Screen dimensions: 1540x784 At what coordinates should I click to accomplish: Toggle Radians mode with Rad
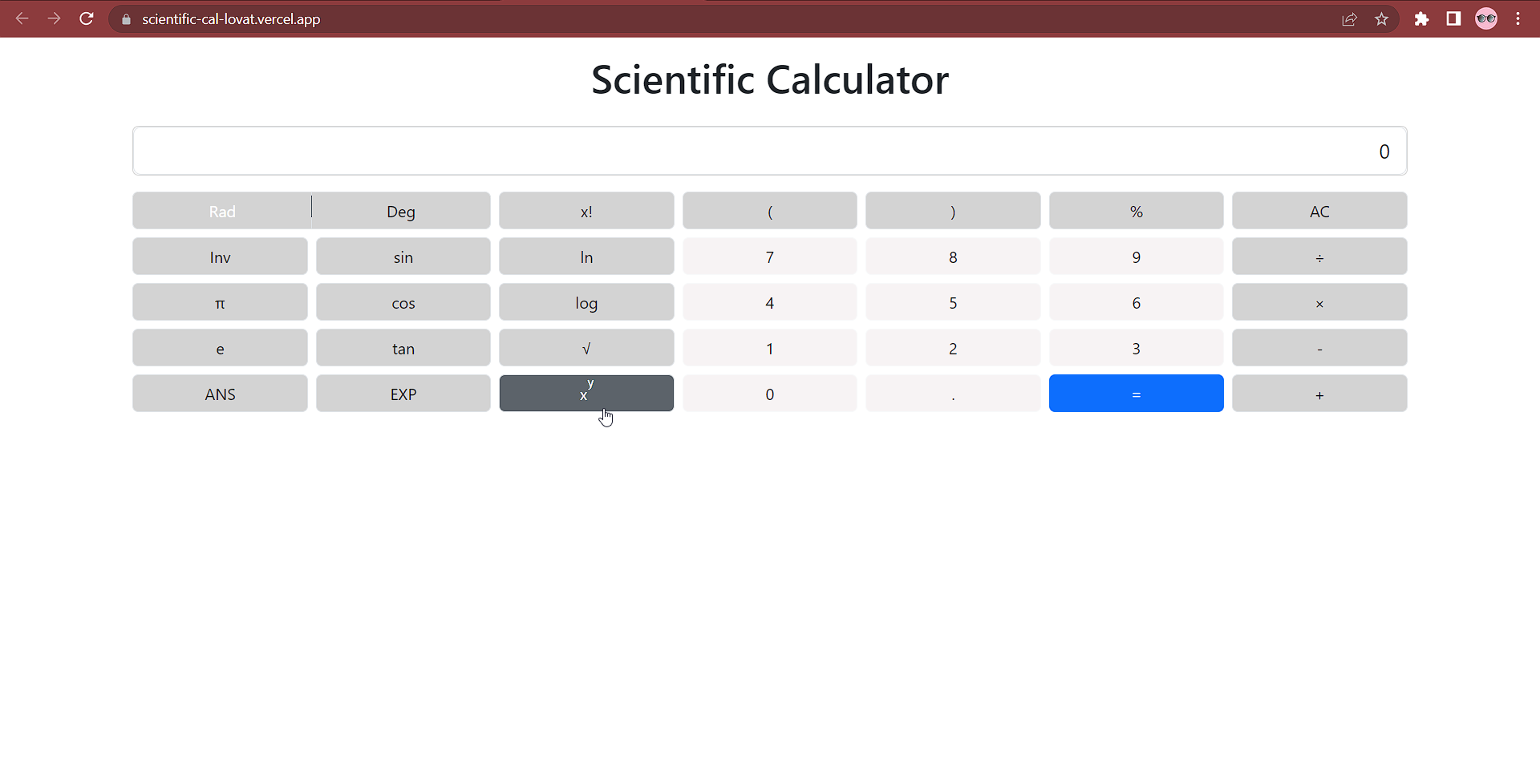click(x=221, y=211)
